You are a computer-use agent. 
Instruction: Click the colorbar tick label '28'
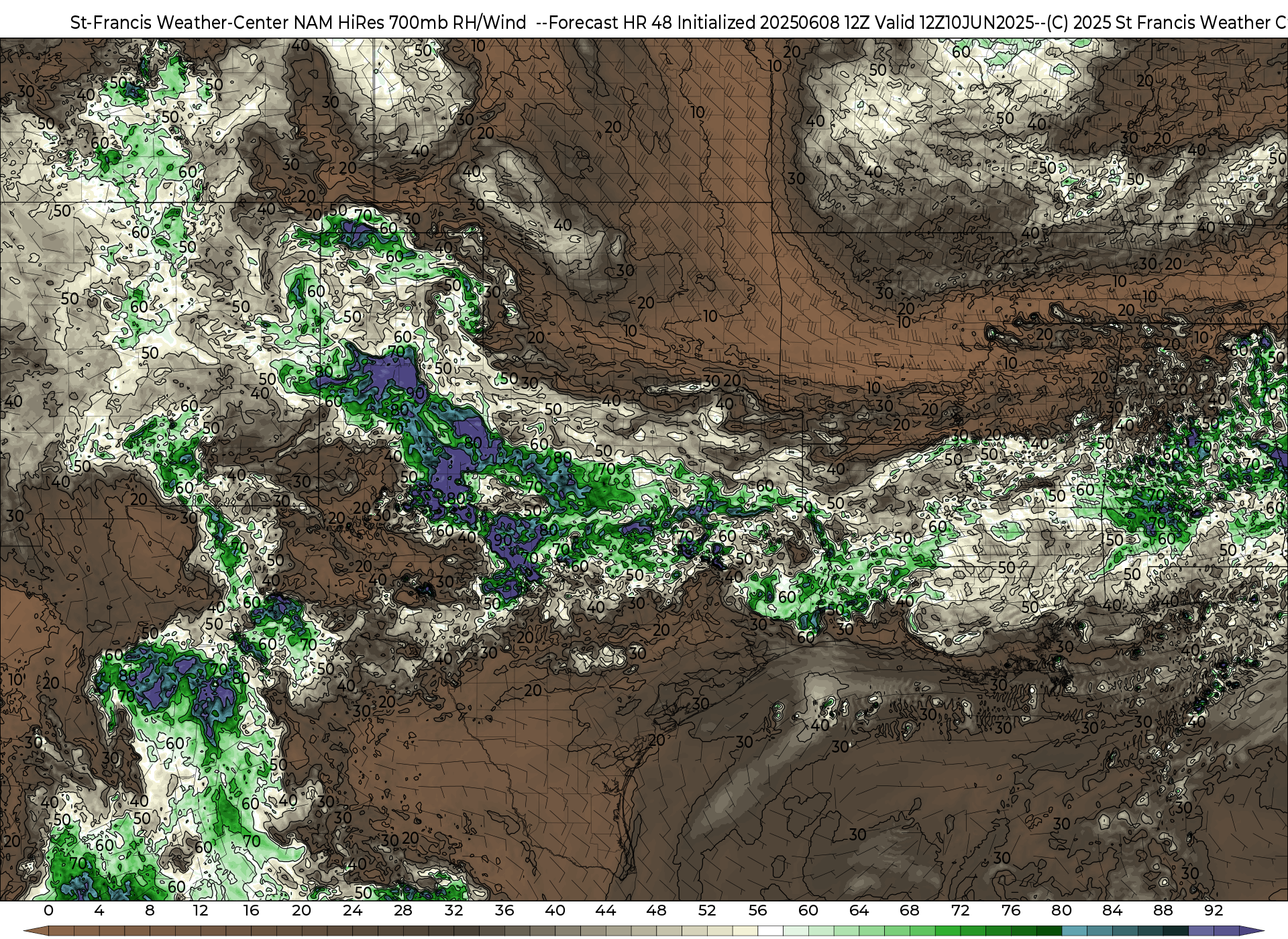(x=403, y=910)
